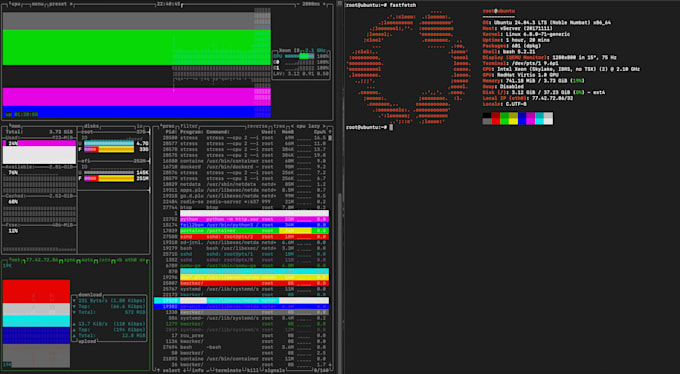Click the cpu lazy sorting label
Viewport: 680px width, 374px height.
[308, 126]
